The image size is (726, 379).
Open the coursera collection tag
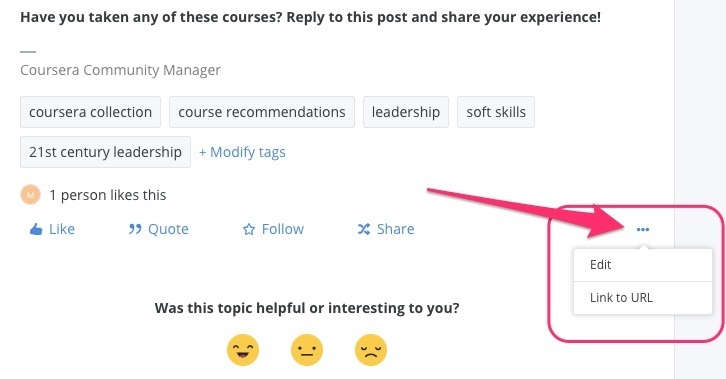pos(90,112)
